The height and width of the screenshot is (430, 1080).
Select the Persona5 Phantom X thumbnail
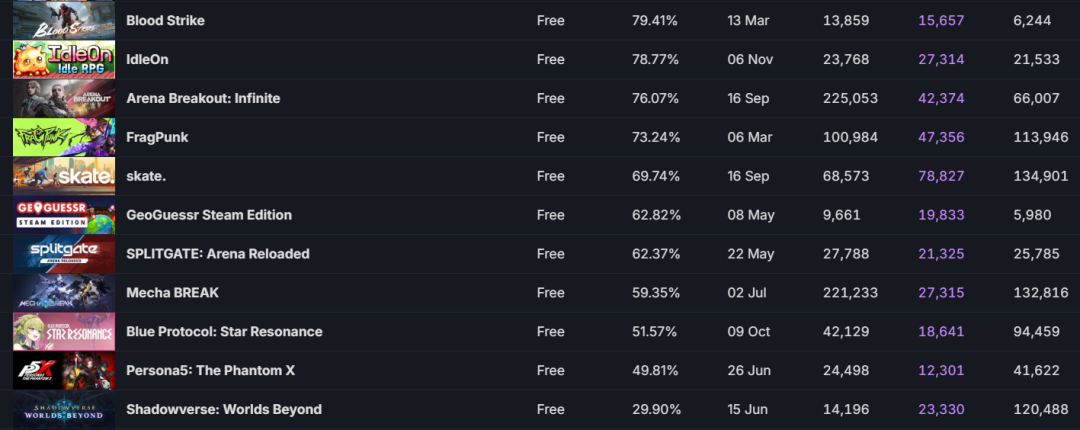click(63, 371)
